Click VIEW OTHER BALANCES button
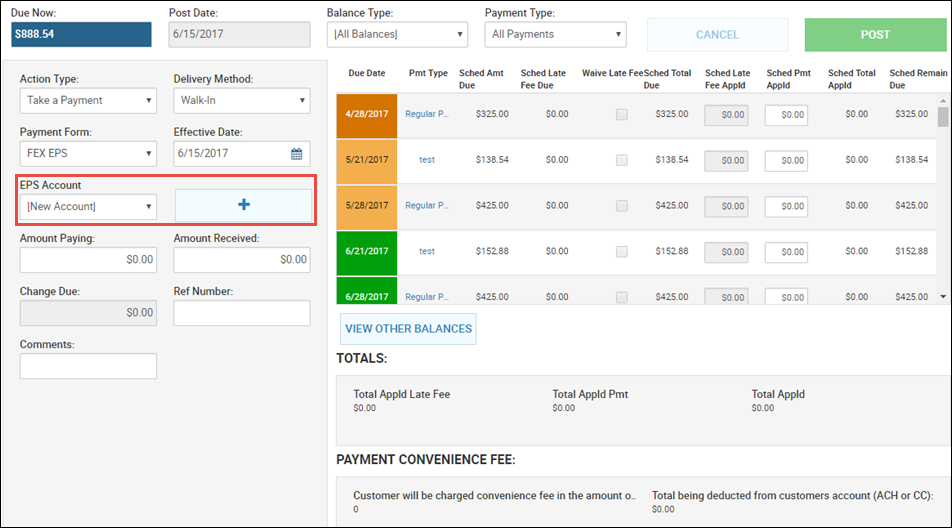 [408, 329]
